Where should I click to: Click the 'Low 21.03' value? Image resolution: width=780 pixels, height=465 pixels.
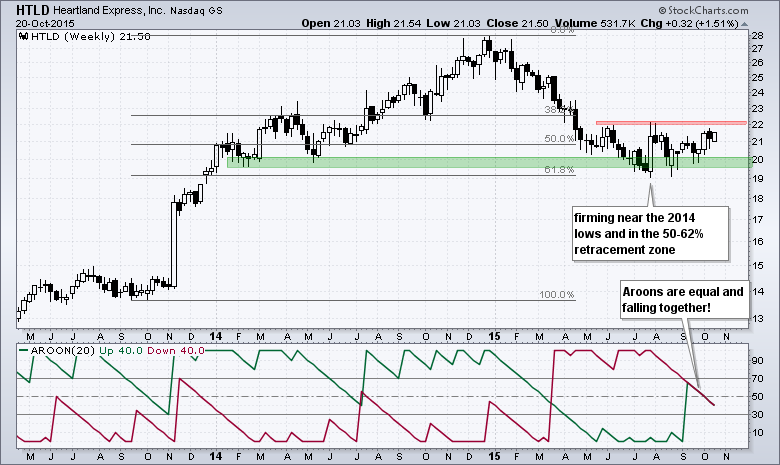tap(454, 23)
